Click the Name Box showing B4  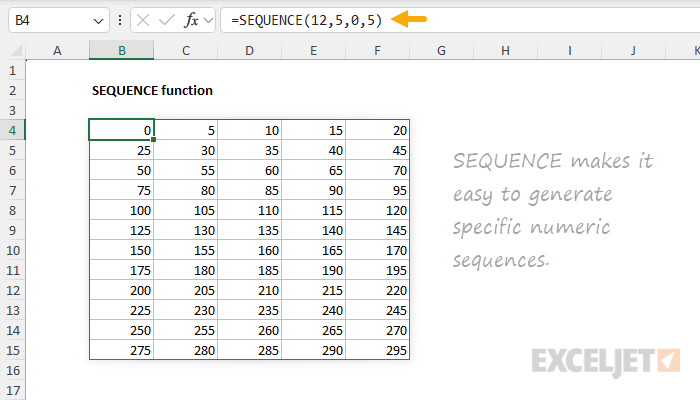point(58,20)
